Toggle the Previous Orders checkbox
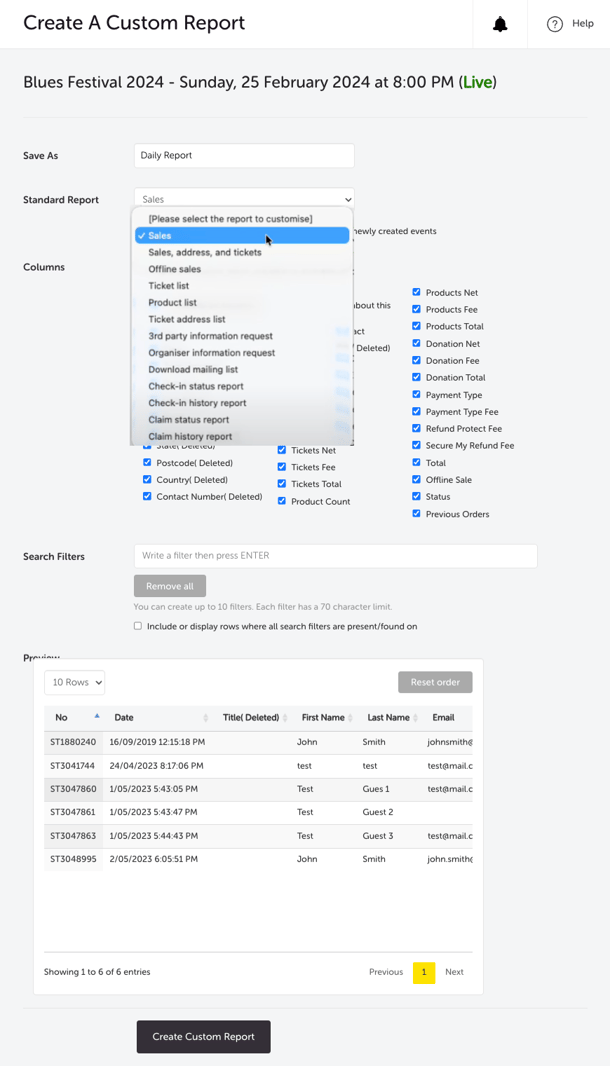The width and height of the screenshot is (610, 1066). point(416,513)
